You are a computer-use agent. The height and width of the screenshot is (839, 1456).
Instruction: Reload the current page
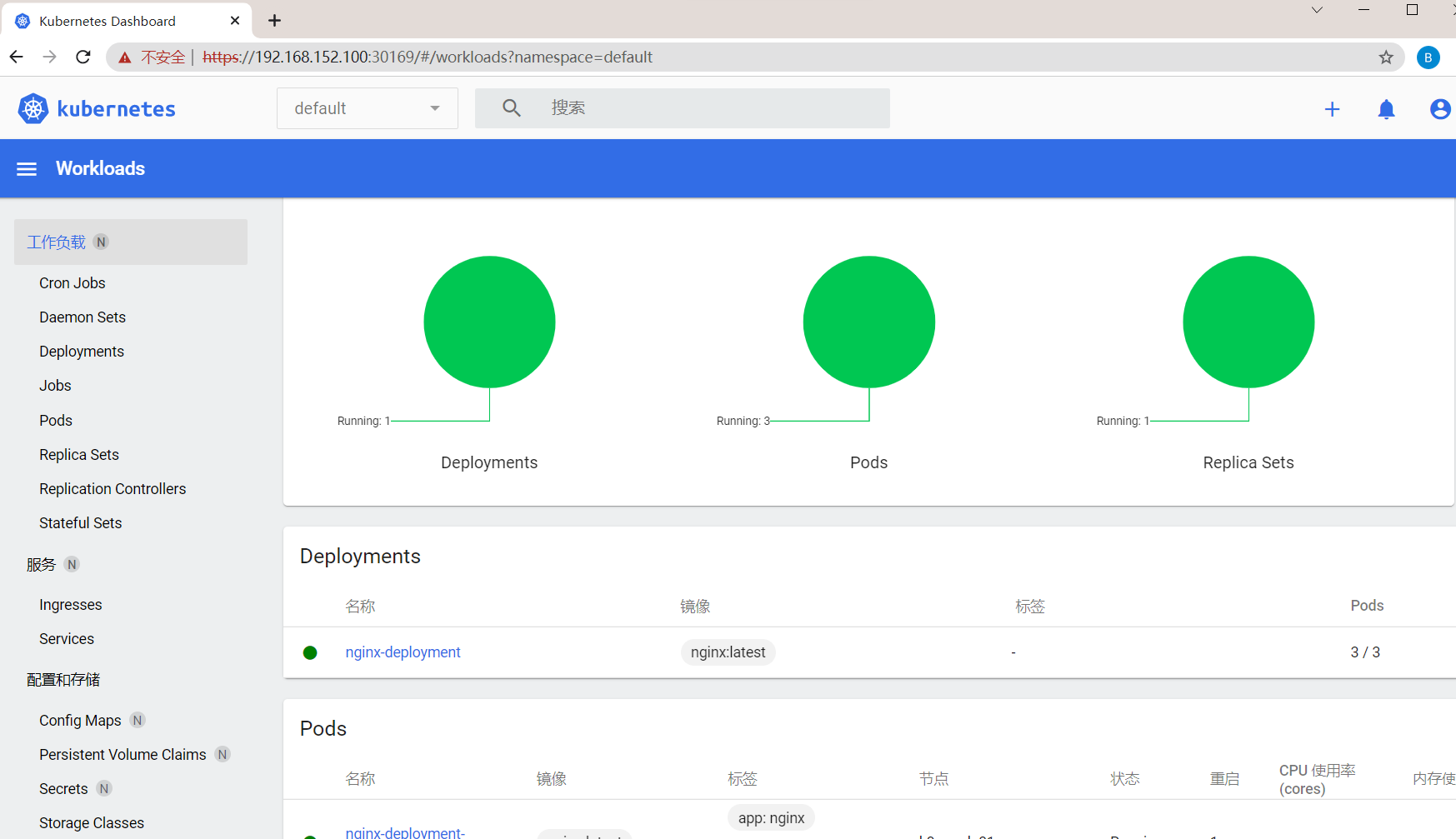pos(83,57)
